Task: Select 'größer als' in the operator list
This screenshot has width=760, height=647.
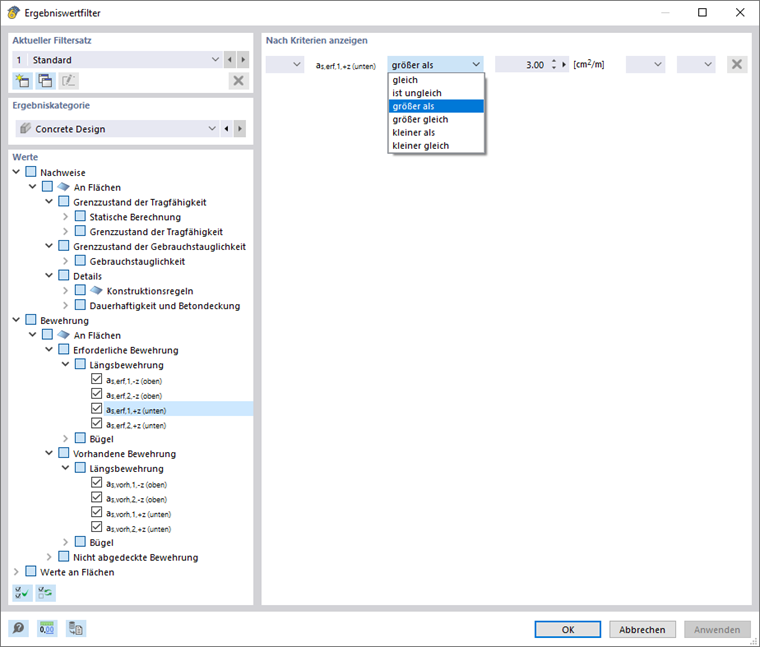Action: 436,106
